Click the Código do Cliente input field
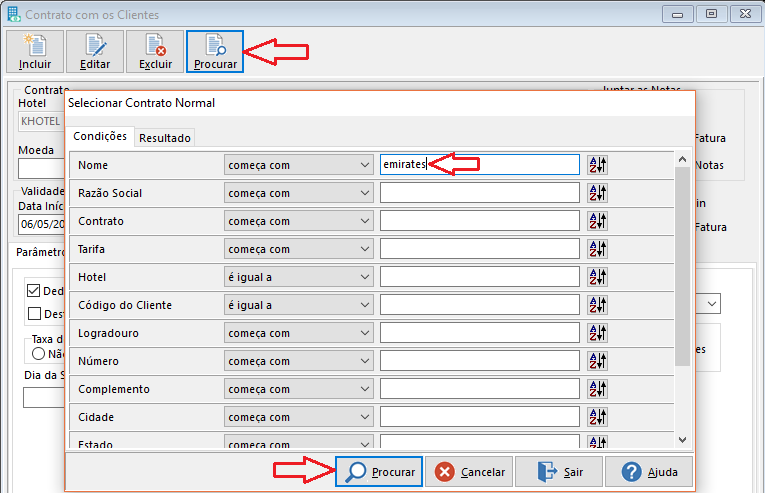 tap(480, 305)
